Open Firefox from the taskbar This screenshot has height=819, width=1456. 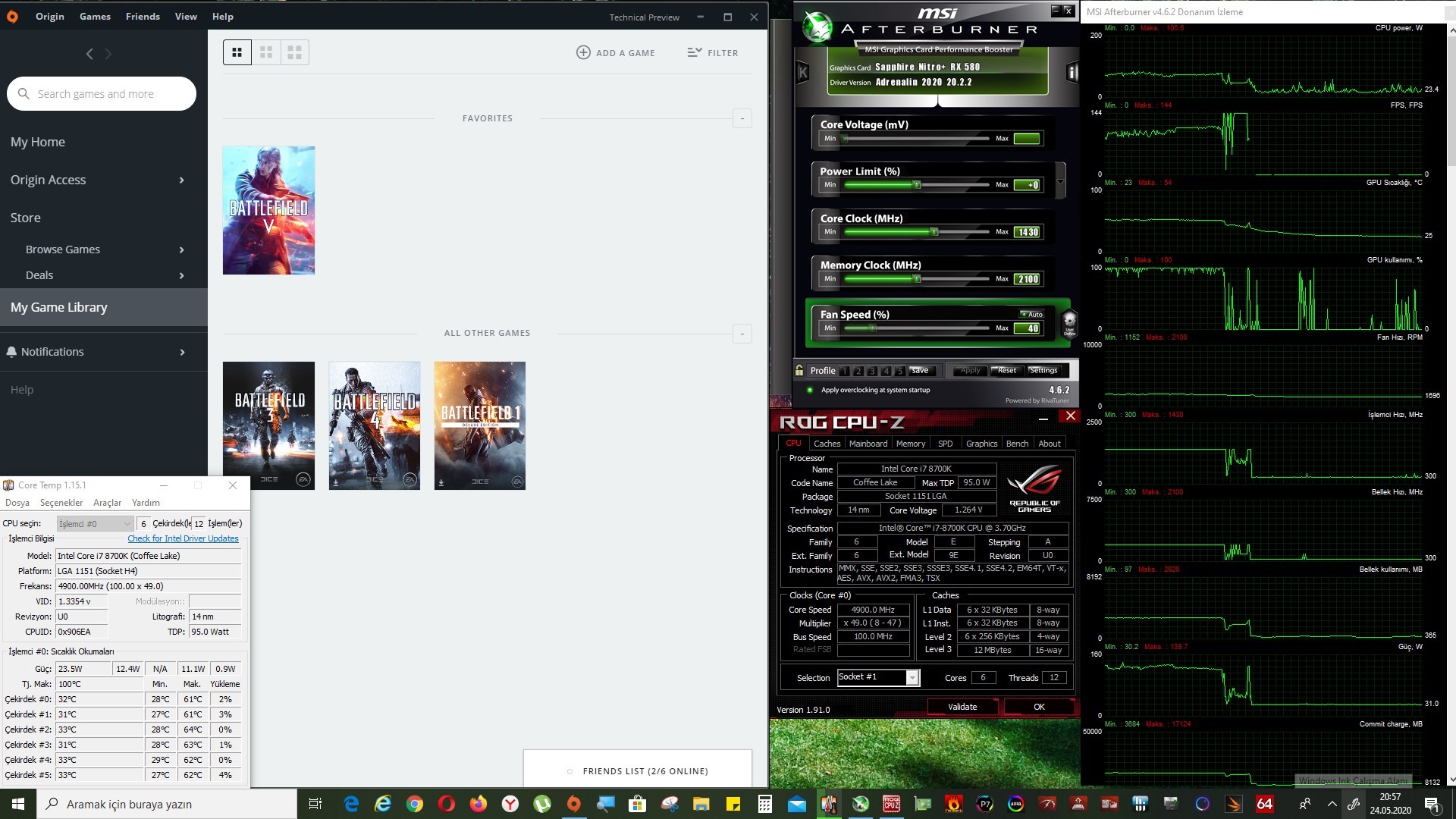pos(479,804)
